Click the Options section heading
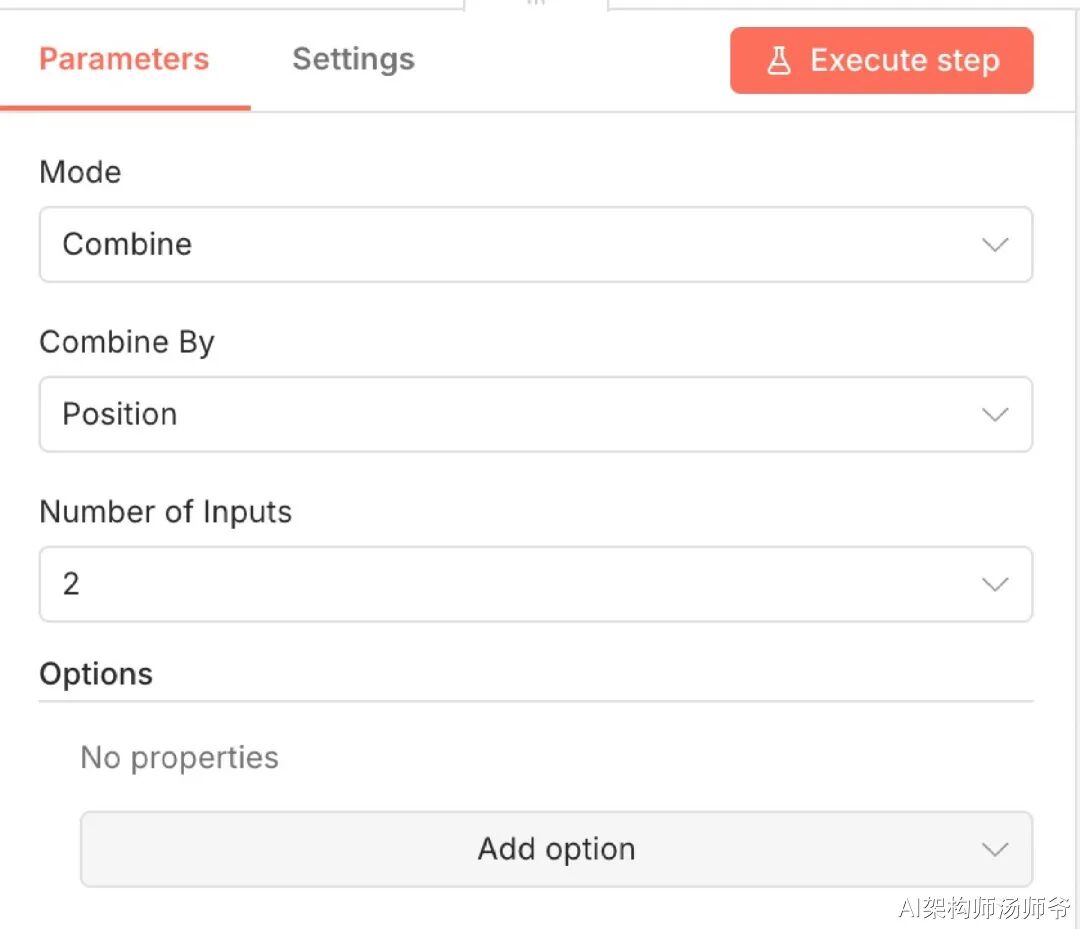Image resolution: width=1080 pixels, height=929 pixels. click(x=96, y=674)
